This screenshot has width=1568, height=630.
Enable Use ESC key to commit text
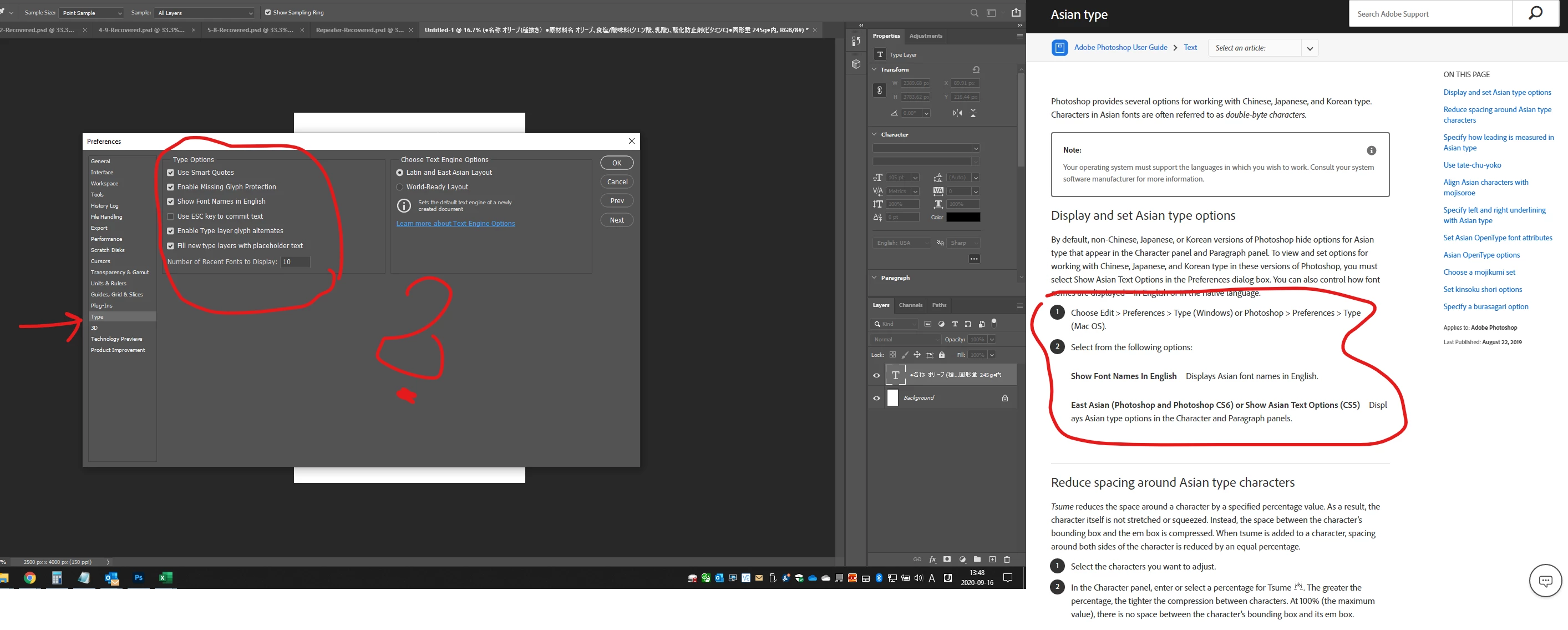170,216
